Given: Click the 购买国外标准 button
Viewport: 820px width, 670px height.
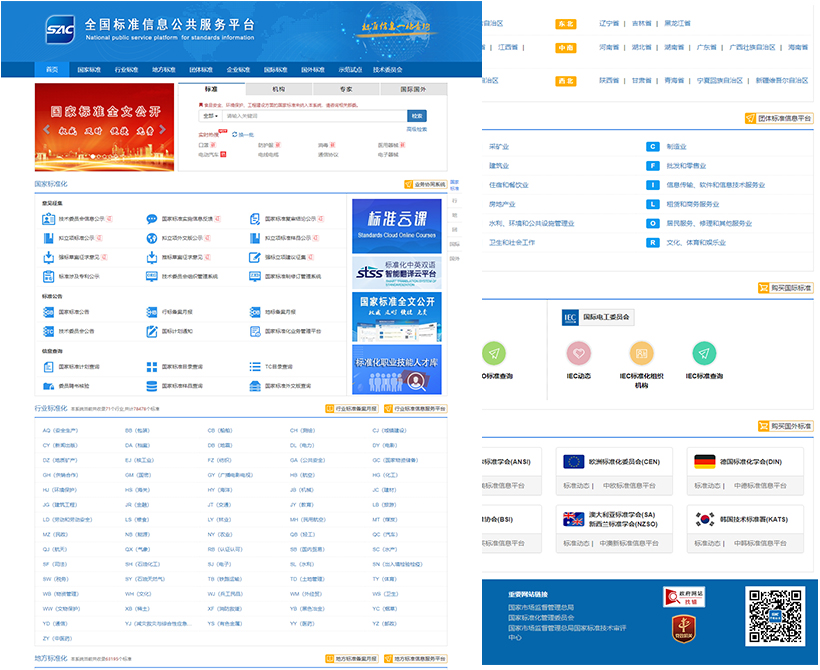Looking at the screenshot, I should coord(785,427).
